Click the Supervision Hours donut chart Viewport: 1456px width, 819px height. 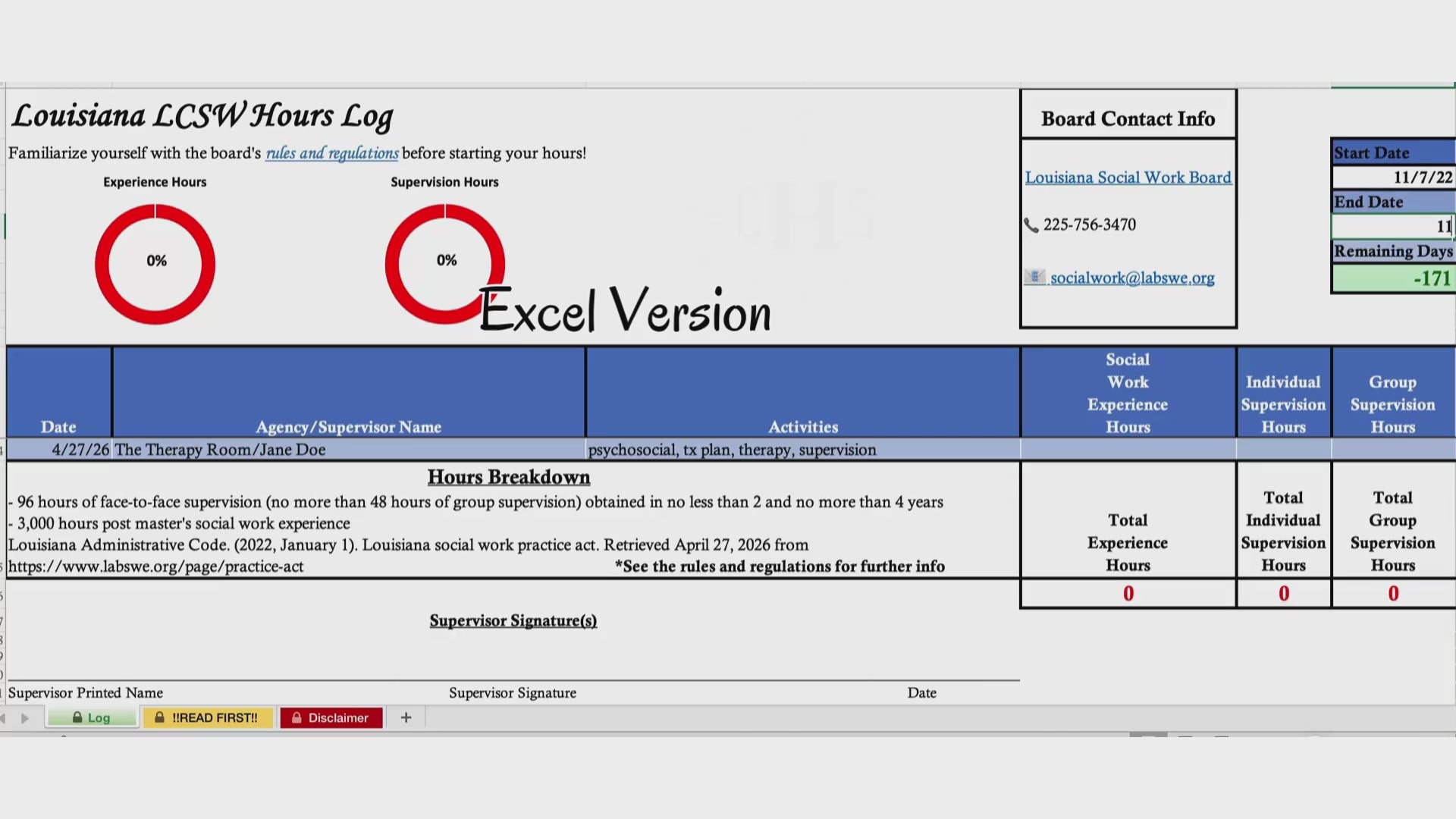445,264
